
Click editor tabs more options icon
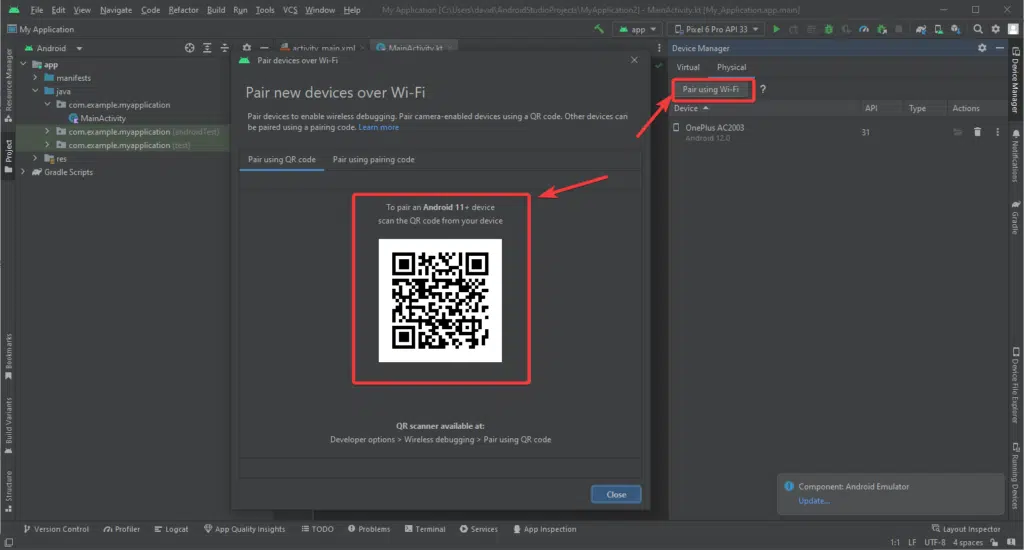click(658, 48)
